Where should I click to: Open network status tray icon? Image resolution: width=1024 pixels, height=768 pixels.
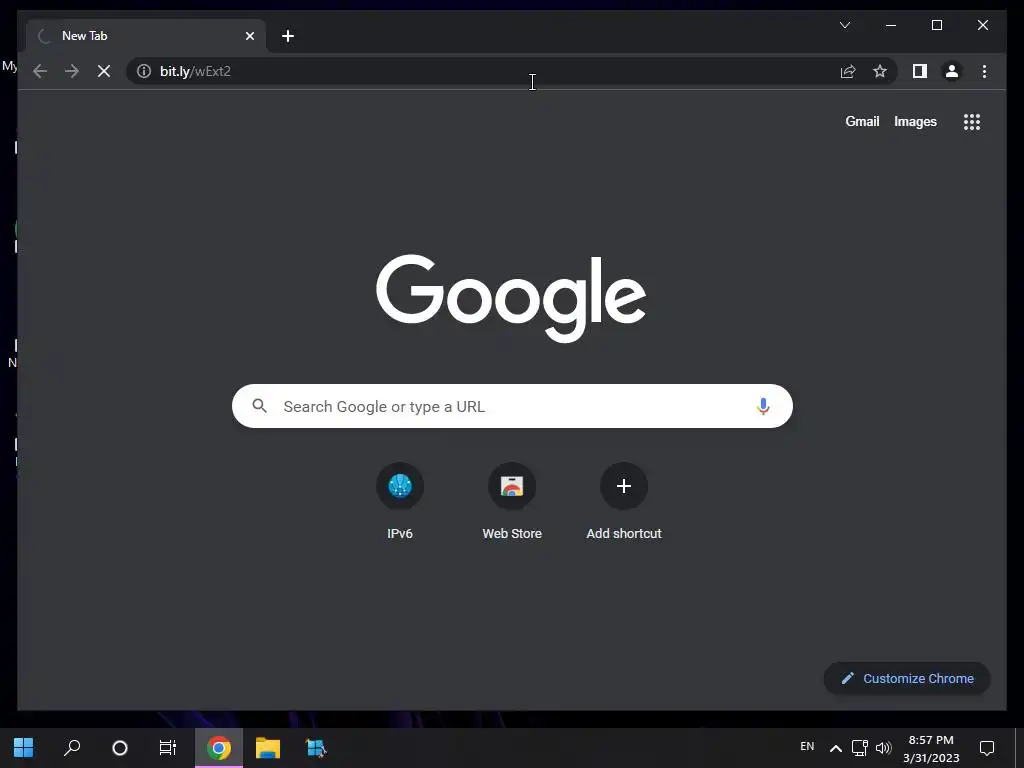[x=859, y=748]
